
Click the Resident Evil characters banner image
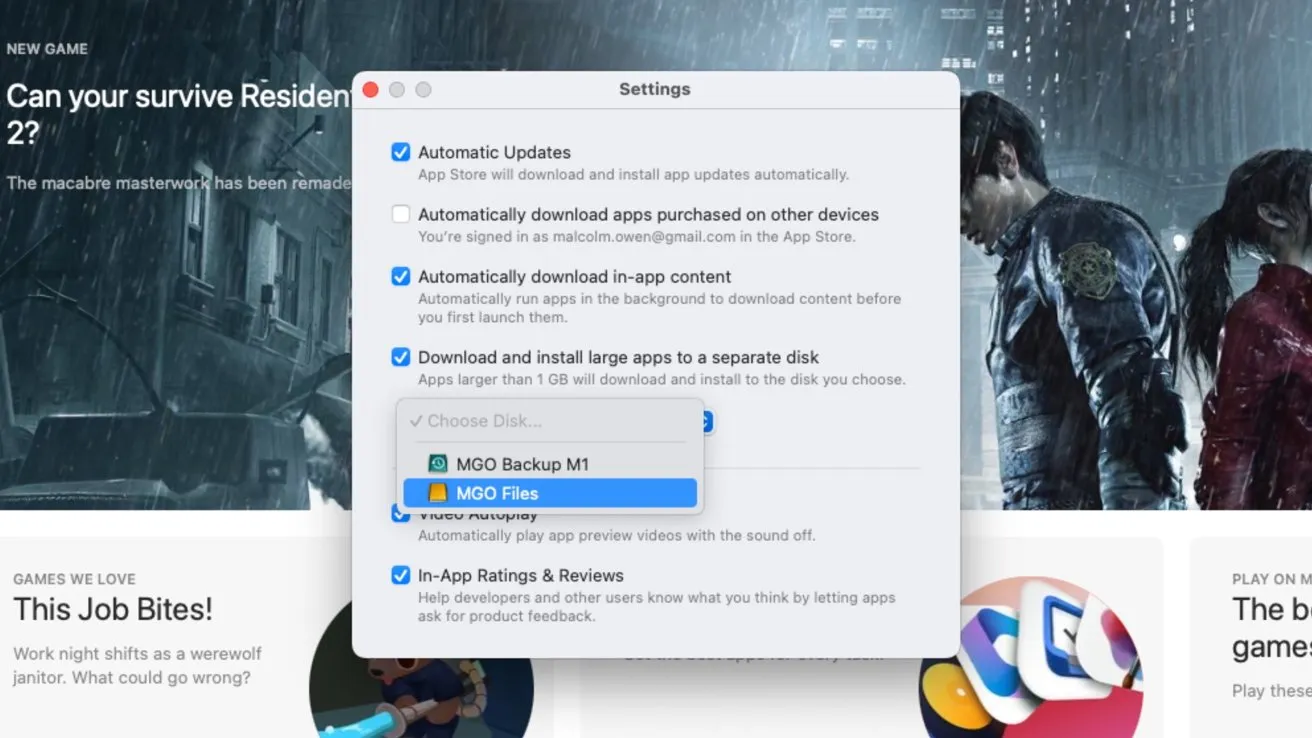(1130, 300)
